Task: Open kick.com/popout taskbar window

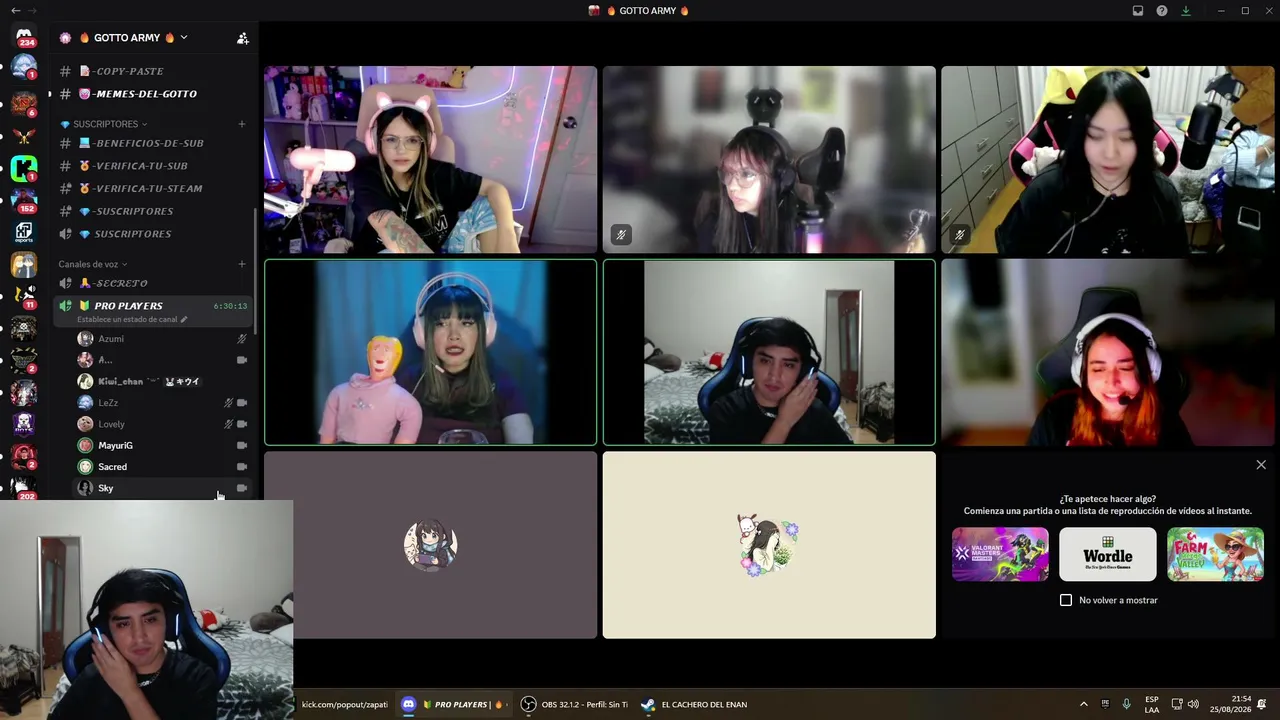Action: [345, 704]
